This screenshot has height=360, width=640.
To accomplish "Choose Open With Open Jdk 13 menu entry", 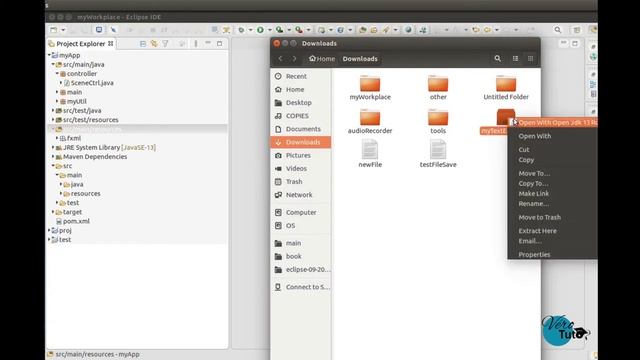I will coord(553,122).
